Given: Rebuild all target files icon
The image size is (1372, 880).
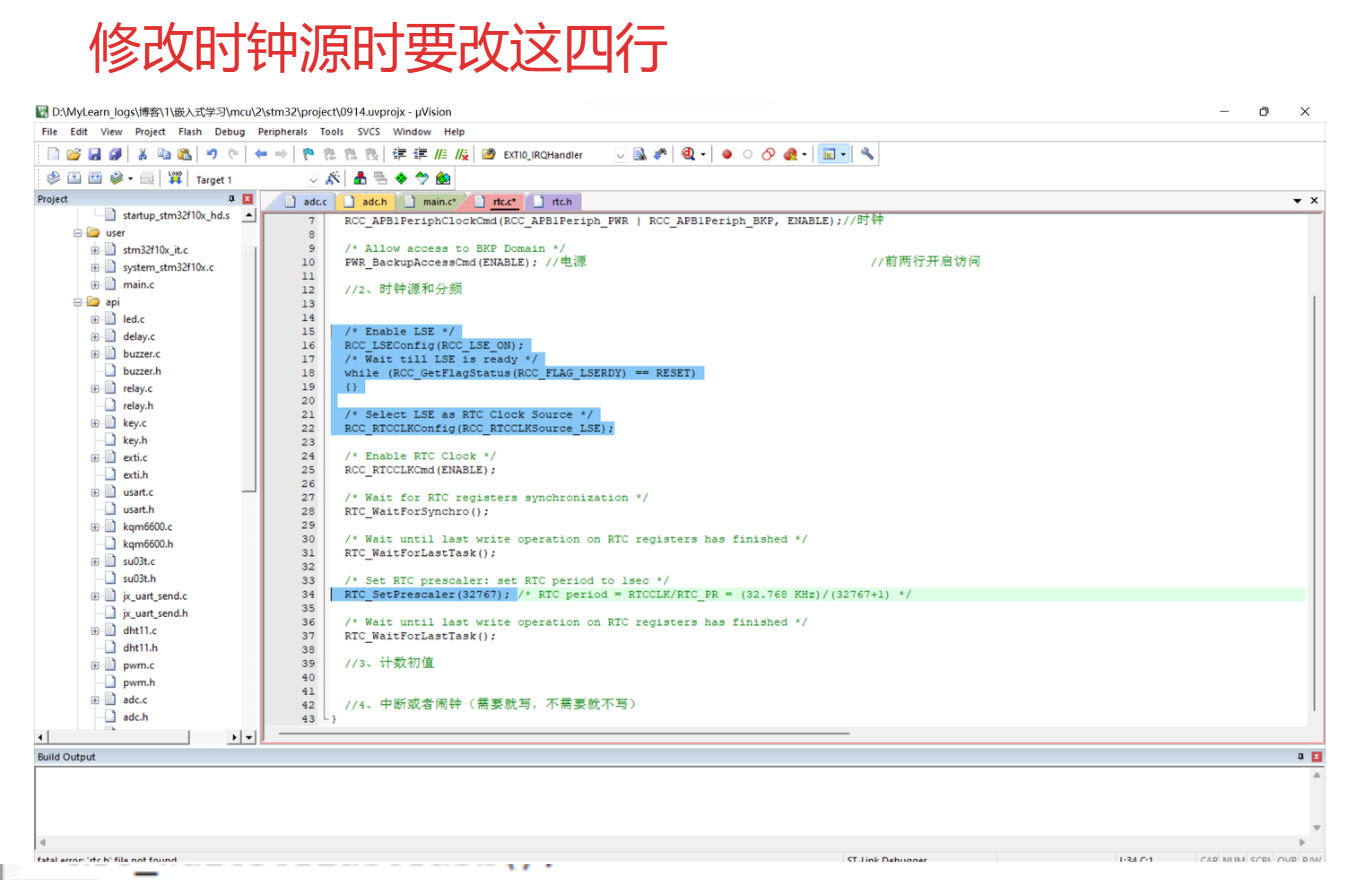Looking at the screenshot, I should 95,178.
